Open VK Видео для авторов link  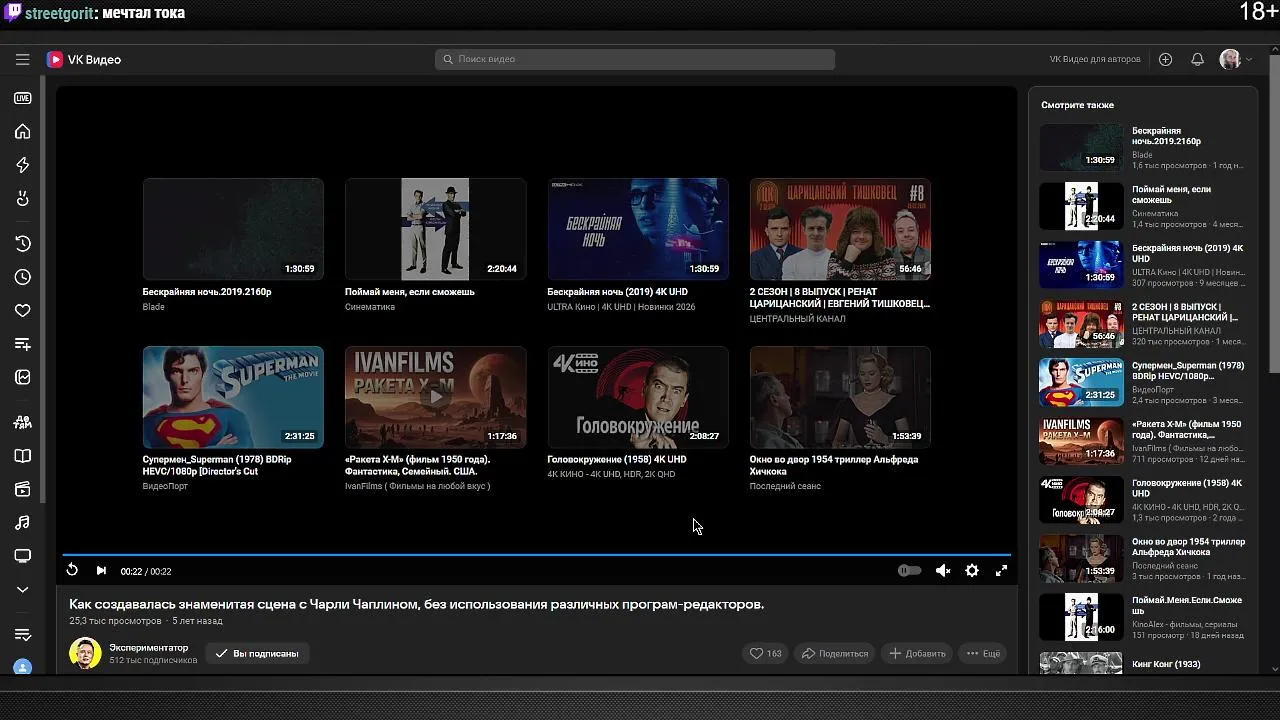[1095, 59]
